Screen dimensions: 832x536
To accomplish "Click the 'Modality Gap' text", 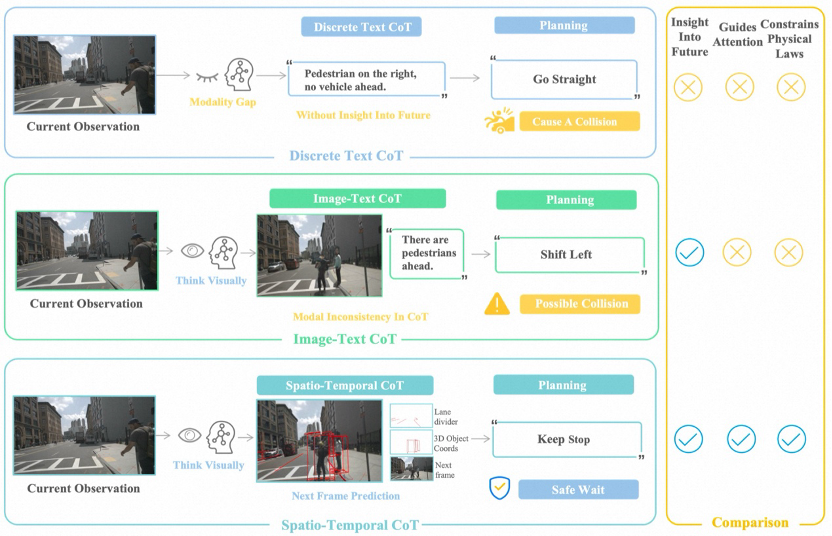I will point(223,102).
